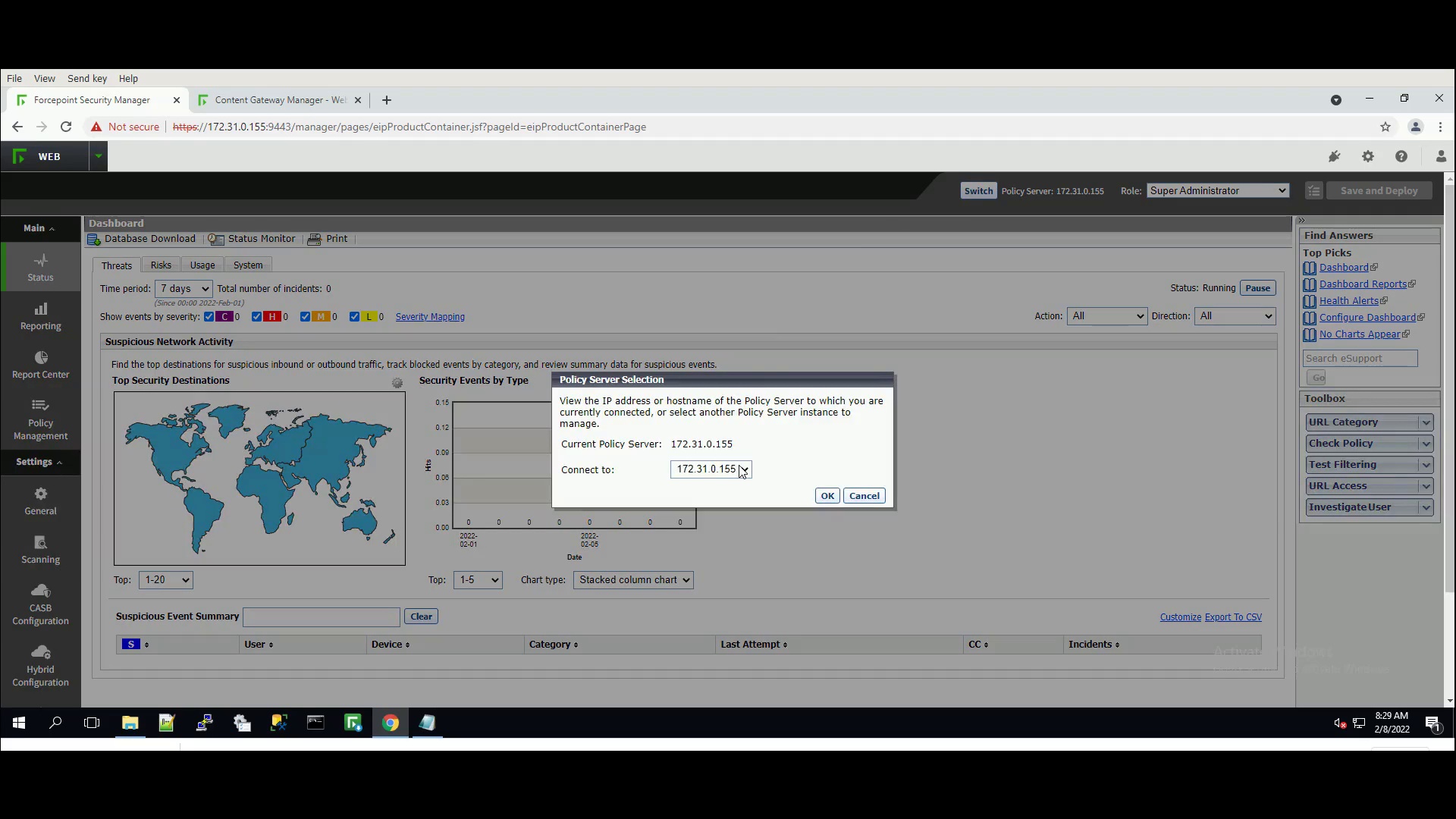Click the settings gear icon in the top header
The width and height of the screenshot is (1456, 819).
1368,156
